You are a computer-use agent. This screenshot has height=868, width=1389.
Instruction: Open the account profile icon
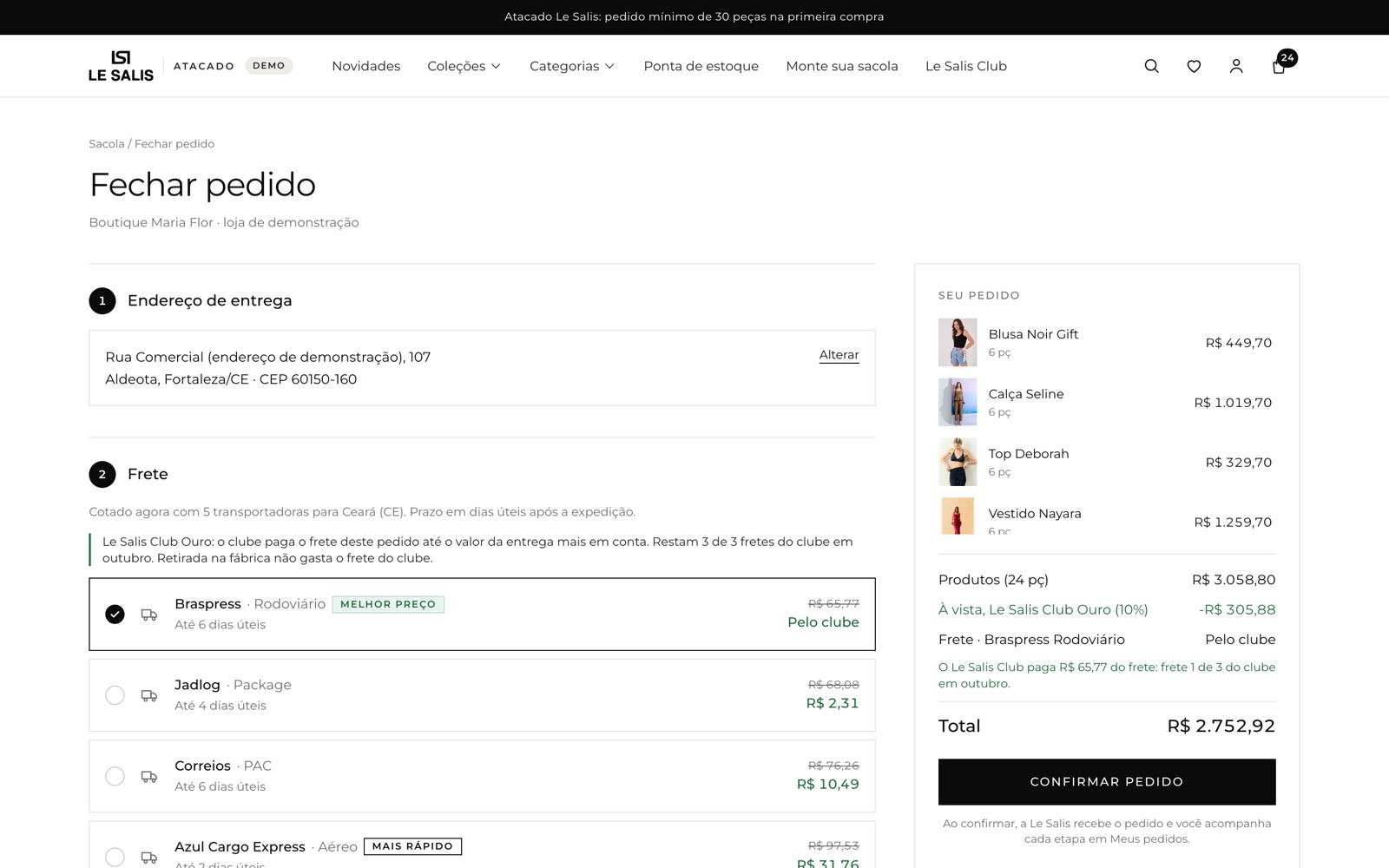1236,66
